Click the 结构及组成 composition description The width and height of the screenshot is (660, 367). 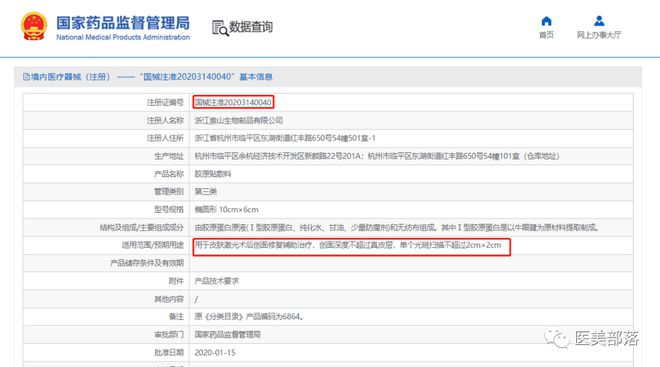click(x=396, y=228)
